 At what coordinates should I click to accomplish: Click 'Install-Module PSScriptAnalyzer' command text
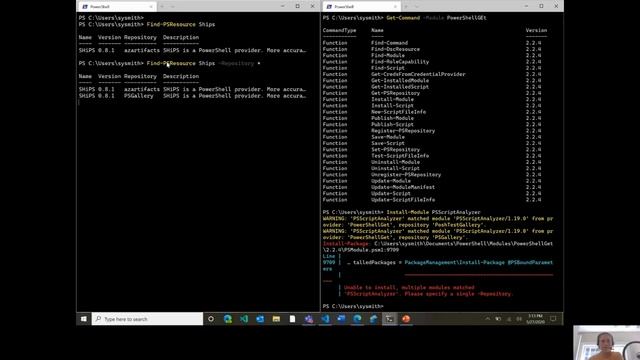point(433,212)
